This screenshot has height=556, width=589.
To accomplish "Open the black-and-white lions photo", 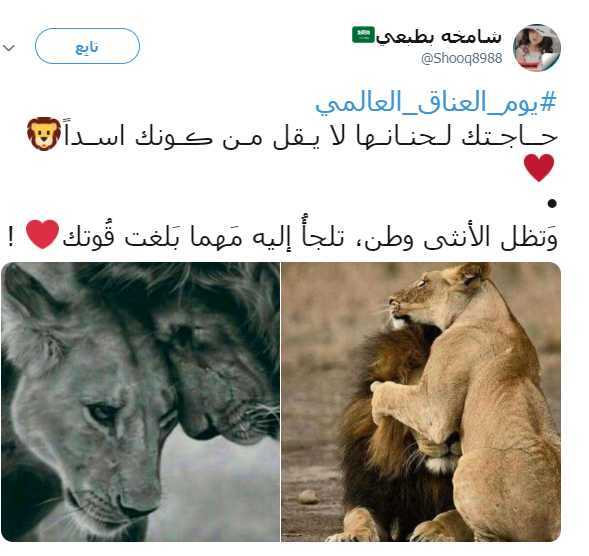I will click(x=140, y=402).
